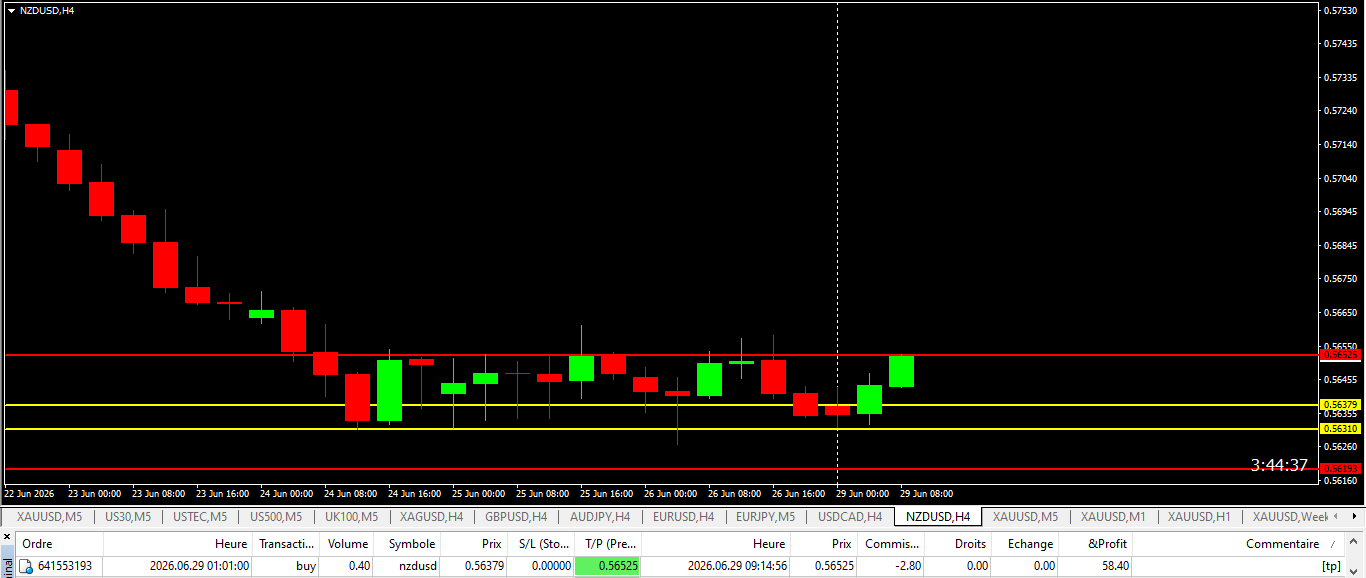Click the 26 Jun 16:00 time axis label
Image resolution: width=1366 pixels, height=578 pixels.
tap(798, 493)
